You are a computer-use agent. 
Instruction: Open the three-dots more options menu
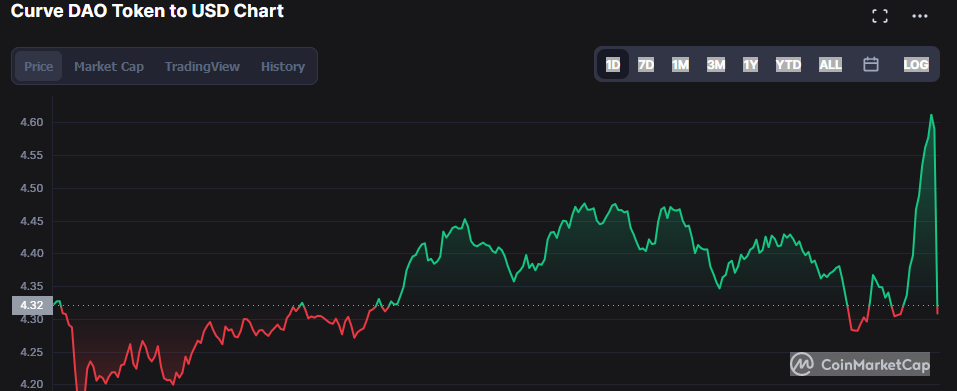(919, 16)
